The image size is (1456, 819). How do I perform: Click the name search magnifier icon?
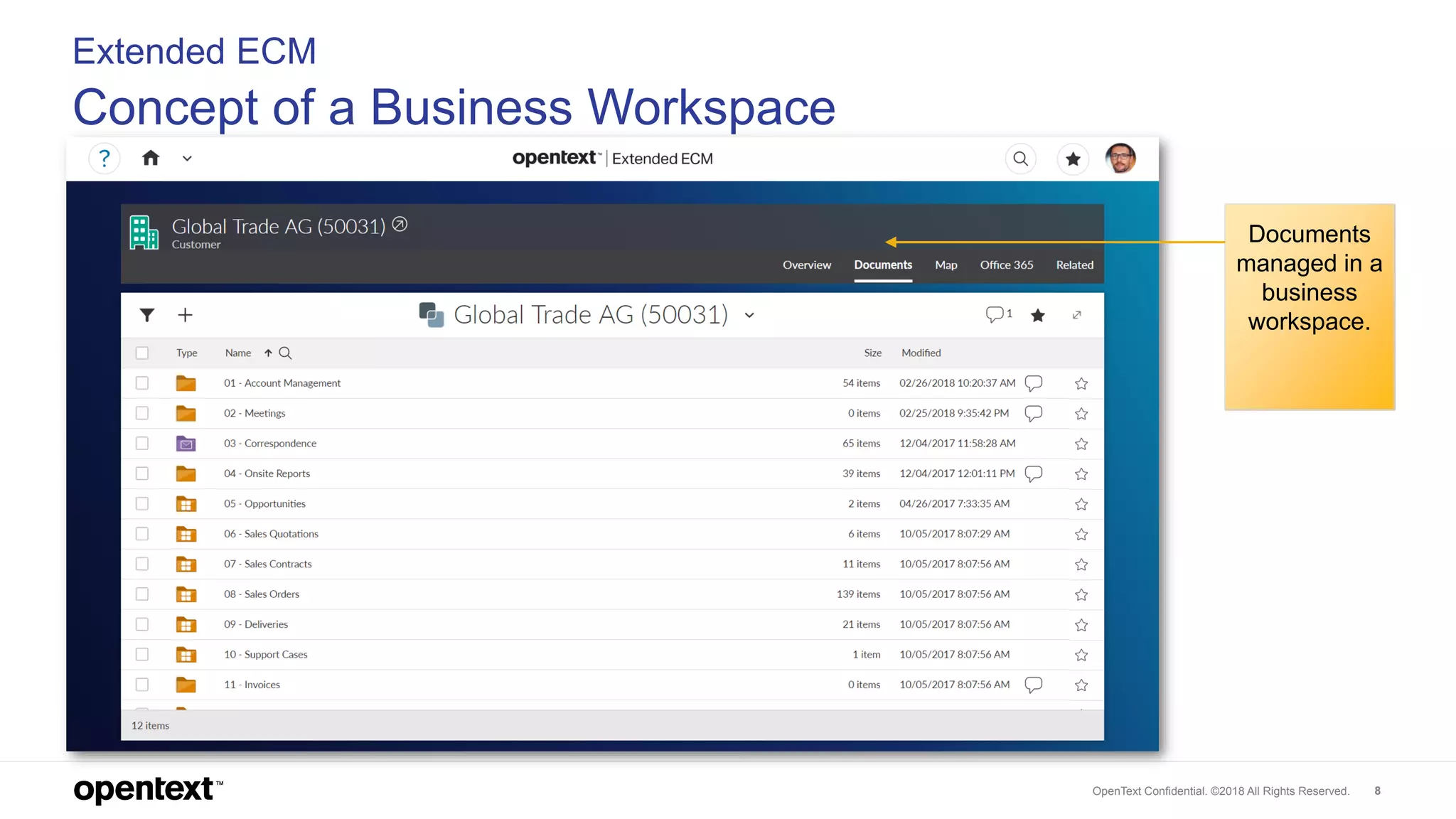tap(285, 353)
